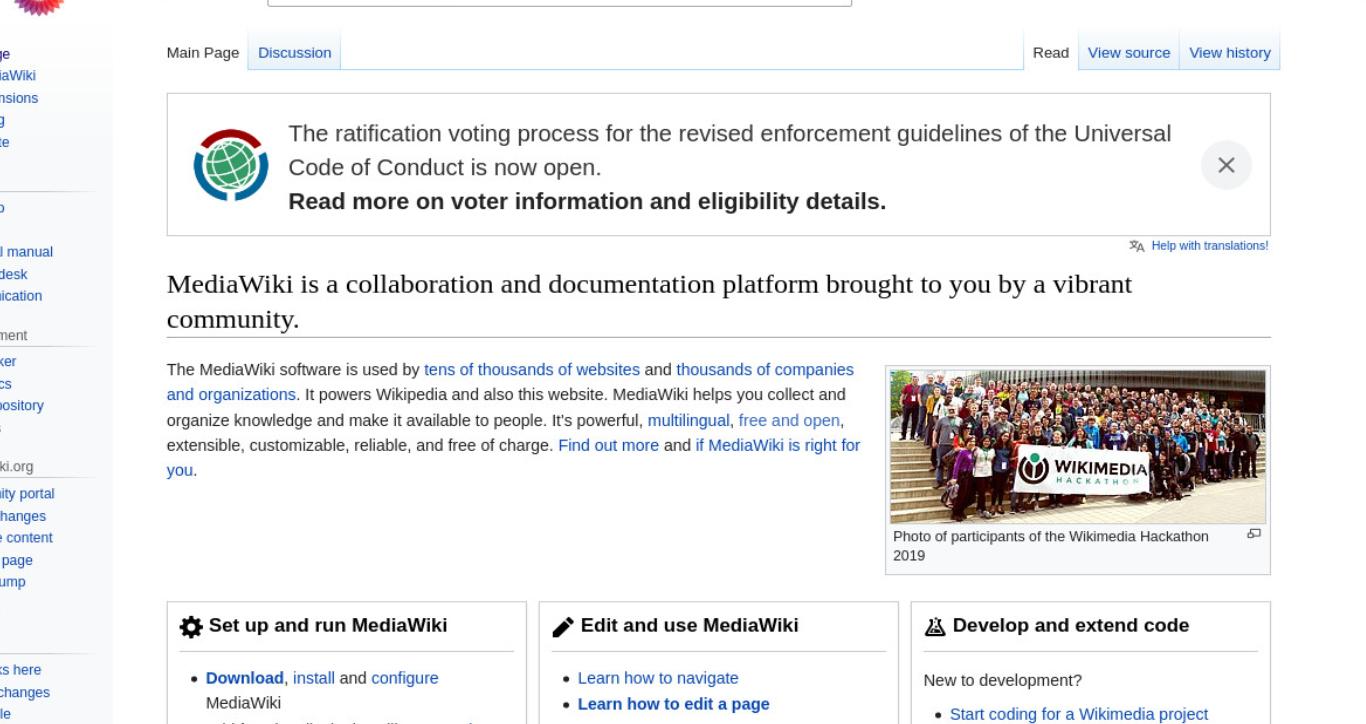The image size is (1366, 724).
Task: Click the Download link
Action: point(245,678)
